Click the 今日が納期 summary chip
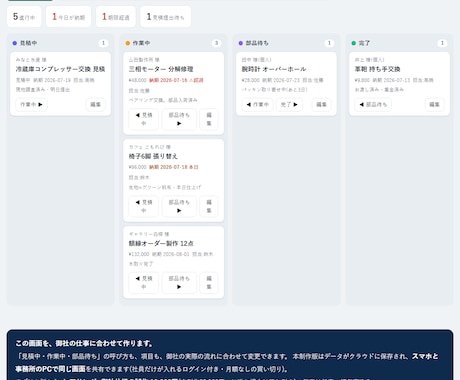460x380 pixels. 68,17
